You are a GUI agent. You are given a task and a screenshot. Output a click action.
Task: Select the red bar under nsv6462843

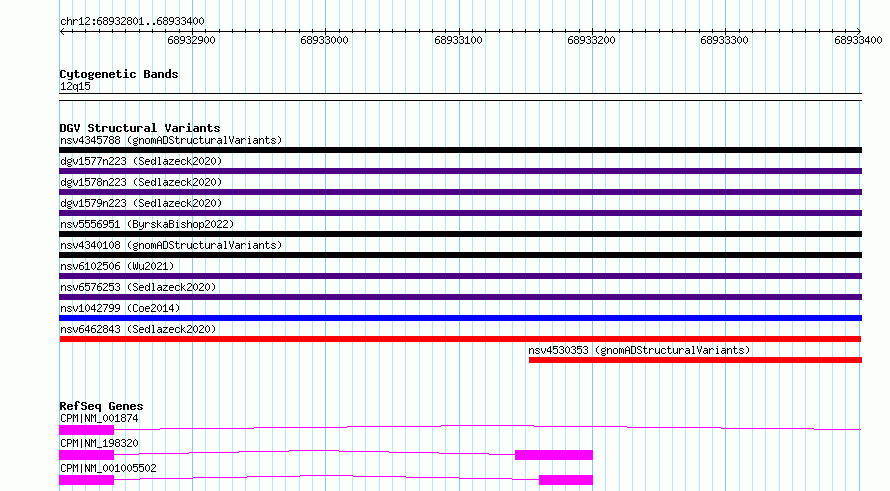tap(460, 339)
